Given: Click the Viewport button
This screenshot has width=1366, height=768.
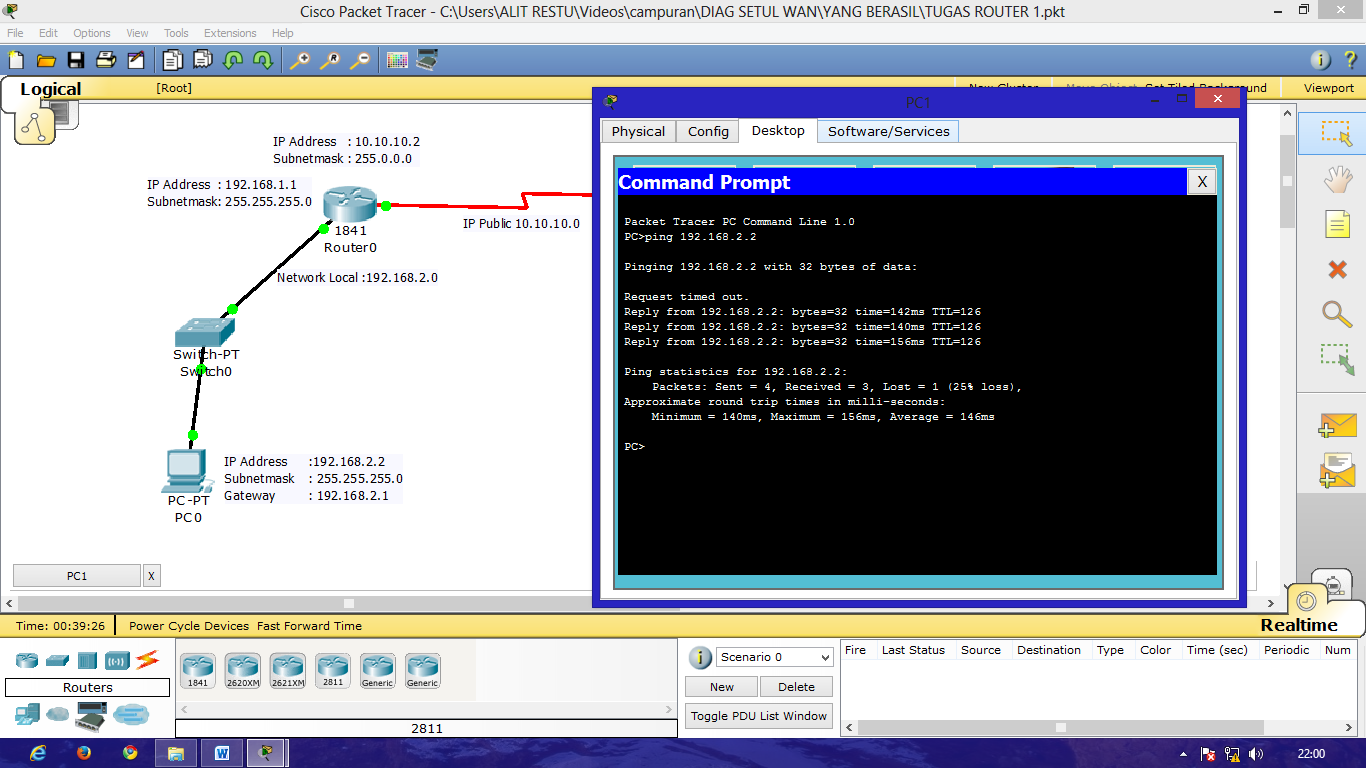Looking at the screenshot, I should [1329, 88].
